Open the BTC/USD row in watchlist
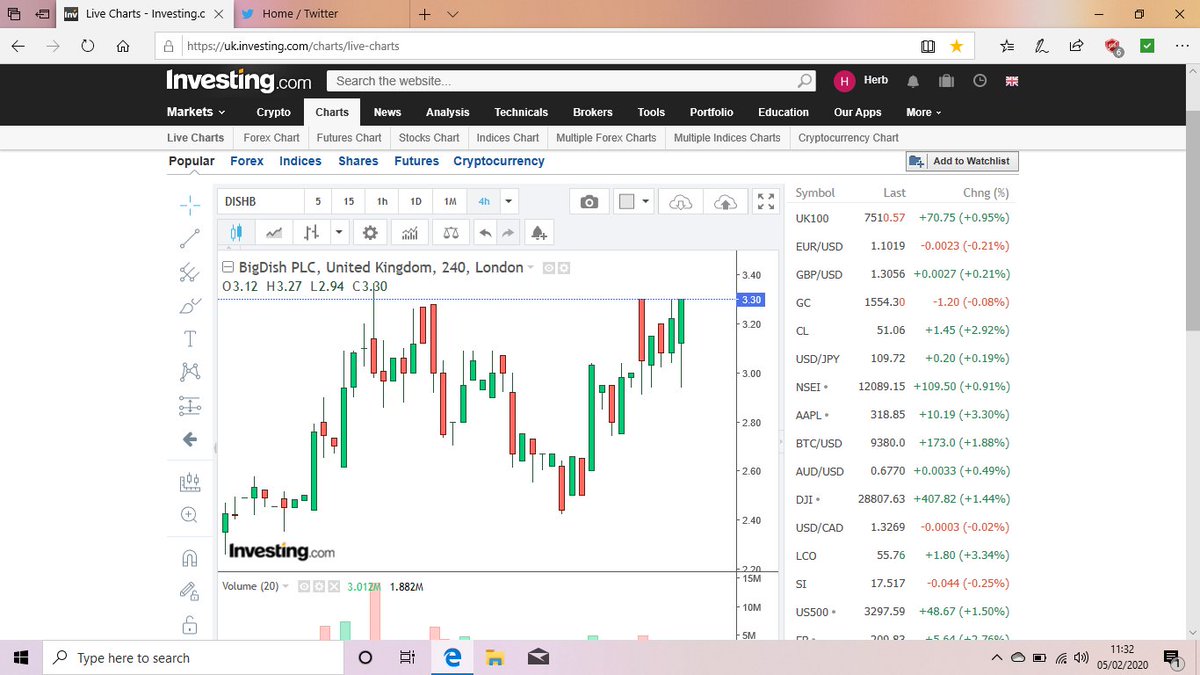This screenshot has width=1200, height=675. click(903, 443)
